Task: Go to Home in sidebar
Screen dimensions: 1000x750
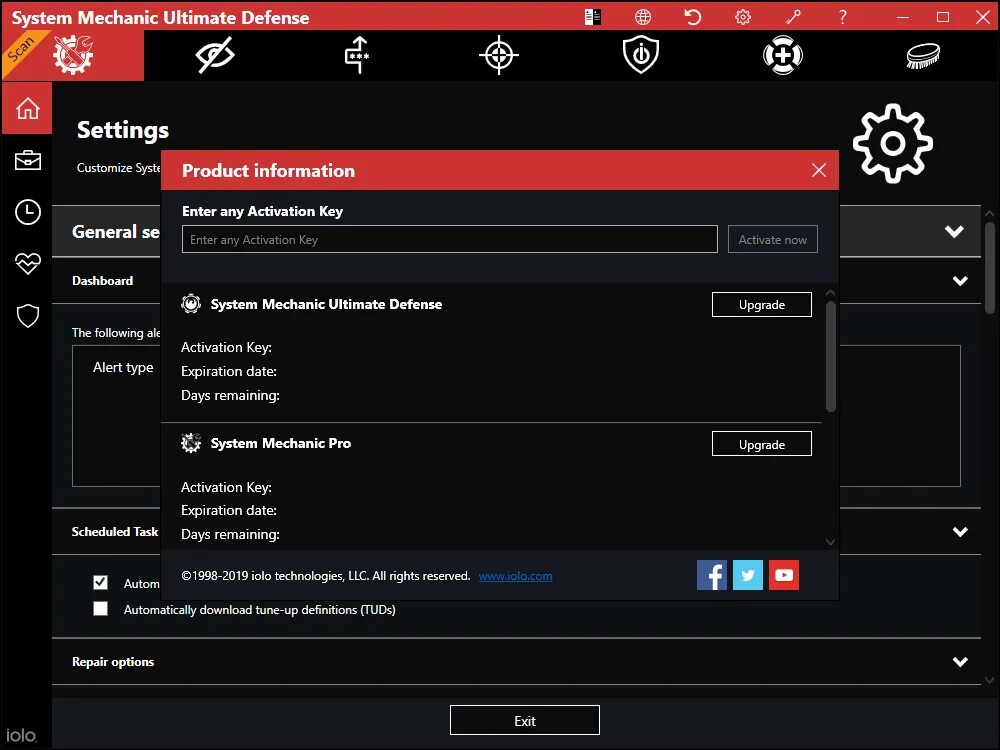Action: click(27, 108)
